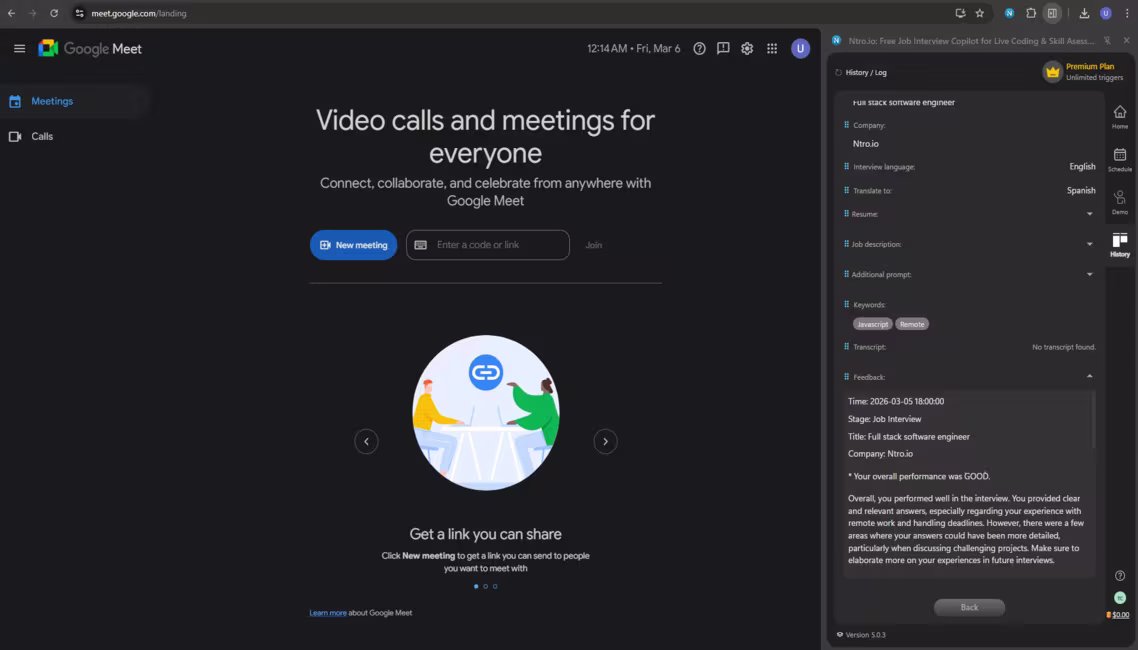
Task: Open the Google Meet main menu hamburger
Action: [x=20, y=49]
